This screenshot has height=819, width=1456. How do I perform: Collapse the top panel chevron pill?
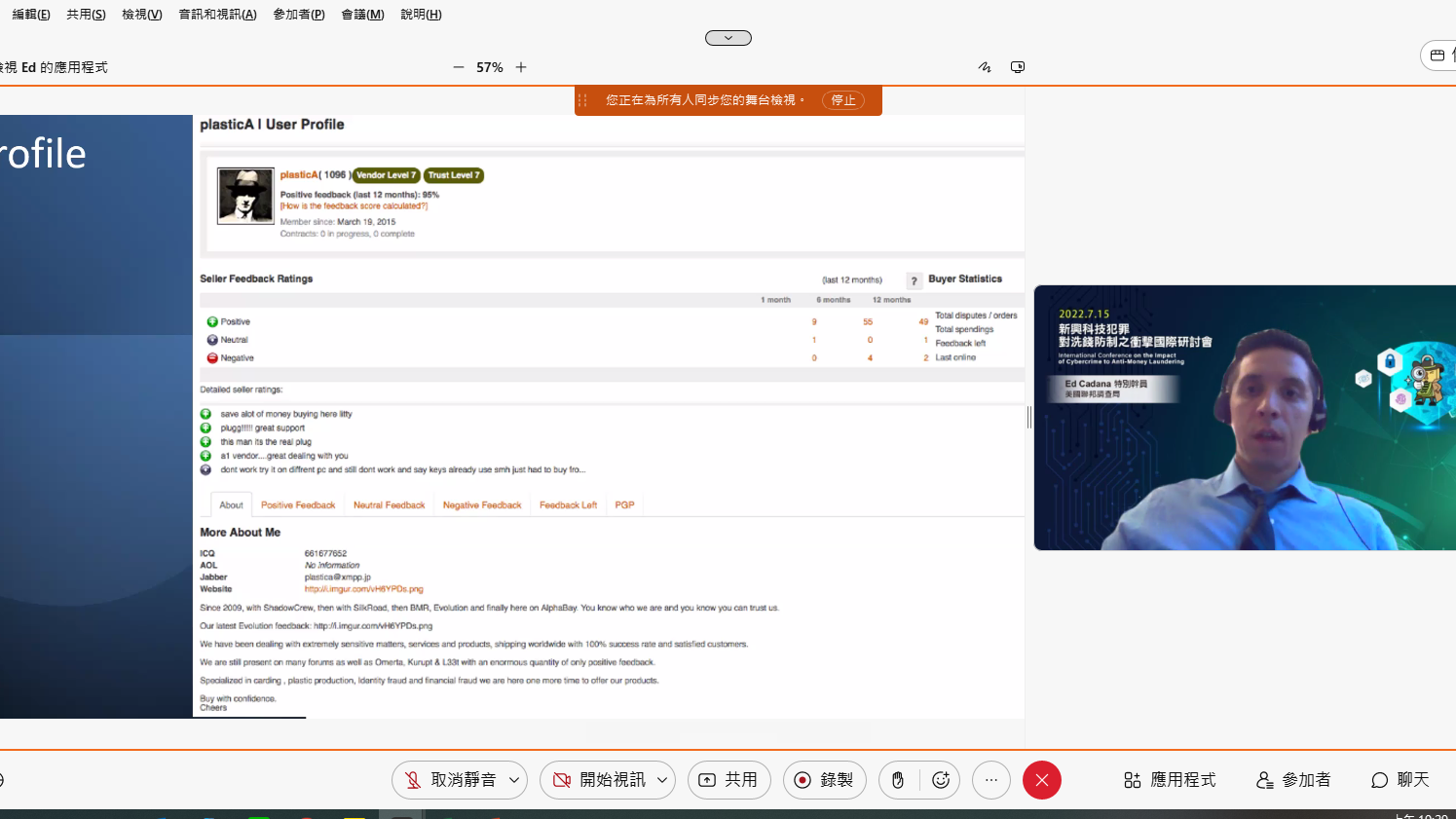coord(728,38)
